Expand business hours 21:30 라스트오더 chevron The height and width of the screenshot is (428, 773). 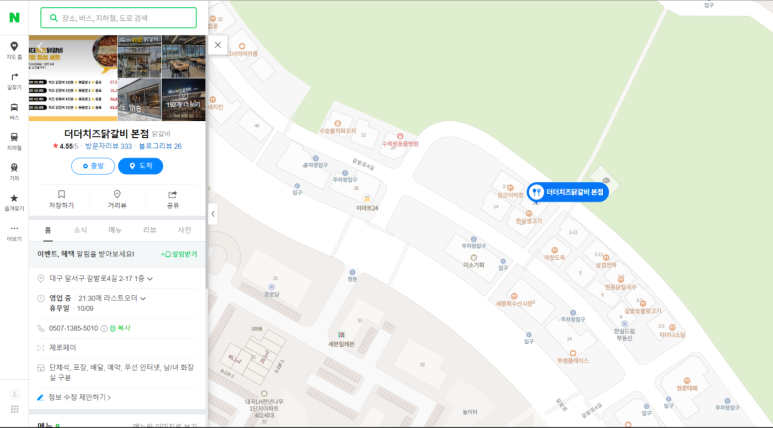pos(143,298)
